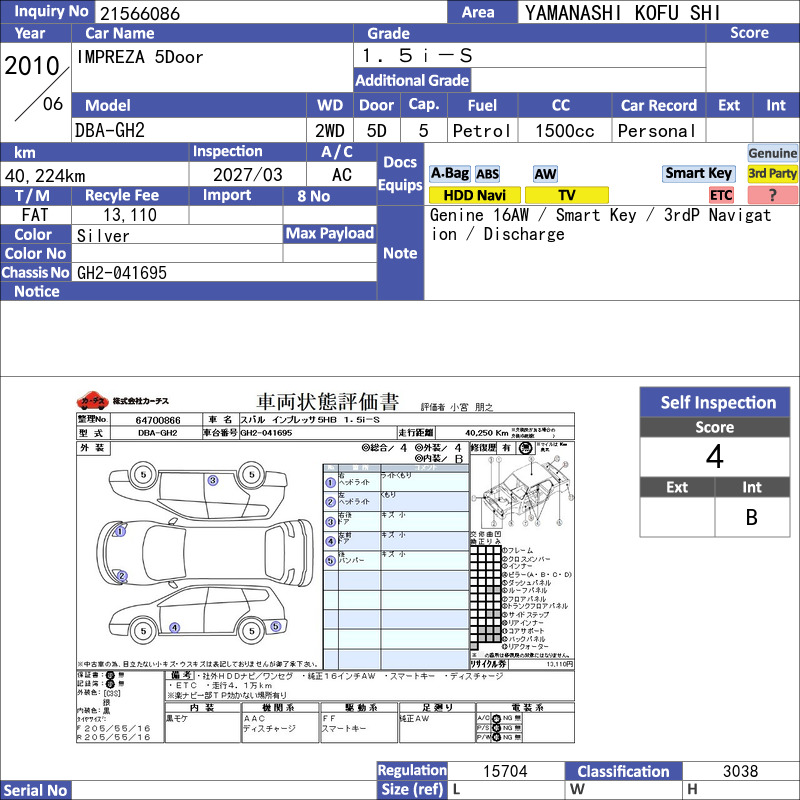Click damage marker 3 on the car diagram
The image size is (800, 800).
coord(213,480)
